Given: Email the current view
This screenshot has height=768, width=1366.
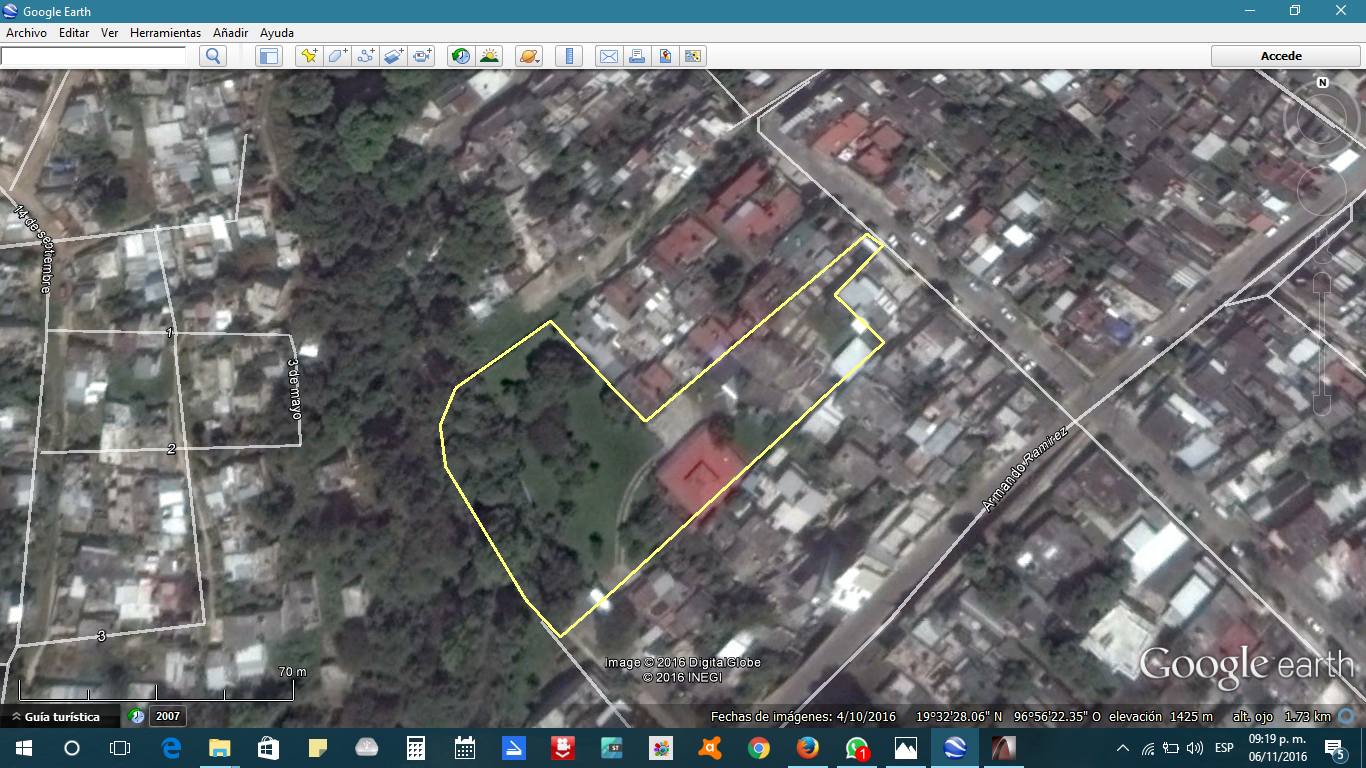Looking at the screenshot, I should (609, 56).
